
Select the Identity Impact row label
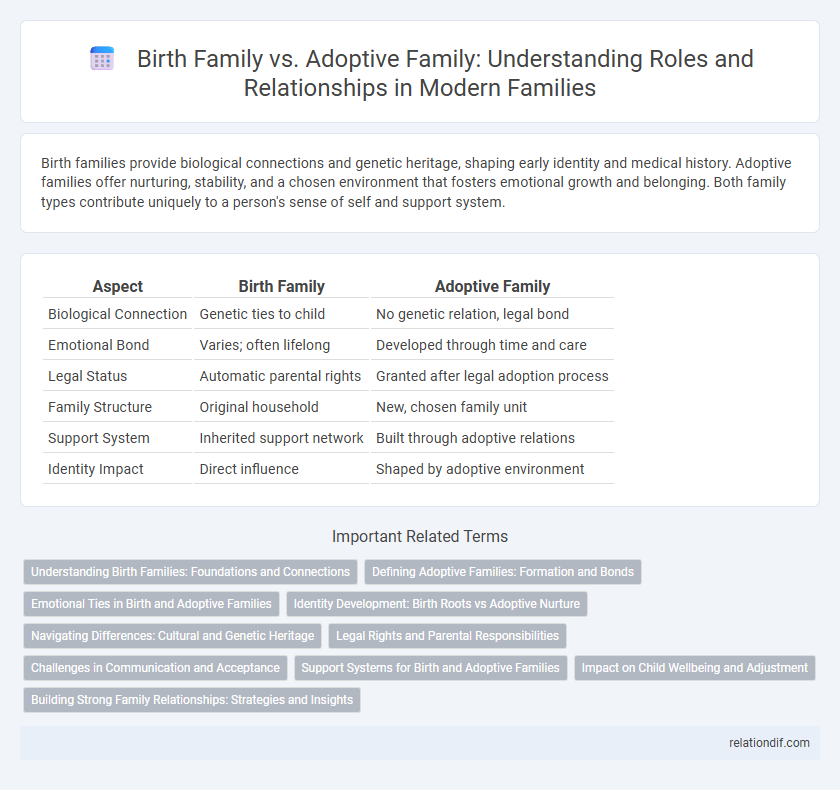coord(95,469)
